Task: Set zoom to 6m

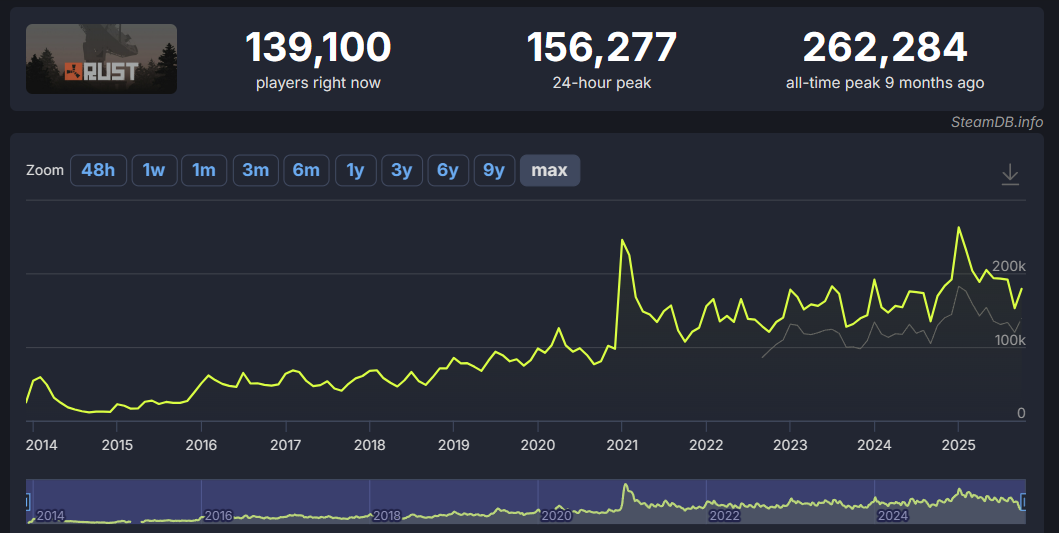Action: point(306,170)
